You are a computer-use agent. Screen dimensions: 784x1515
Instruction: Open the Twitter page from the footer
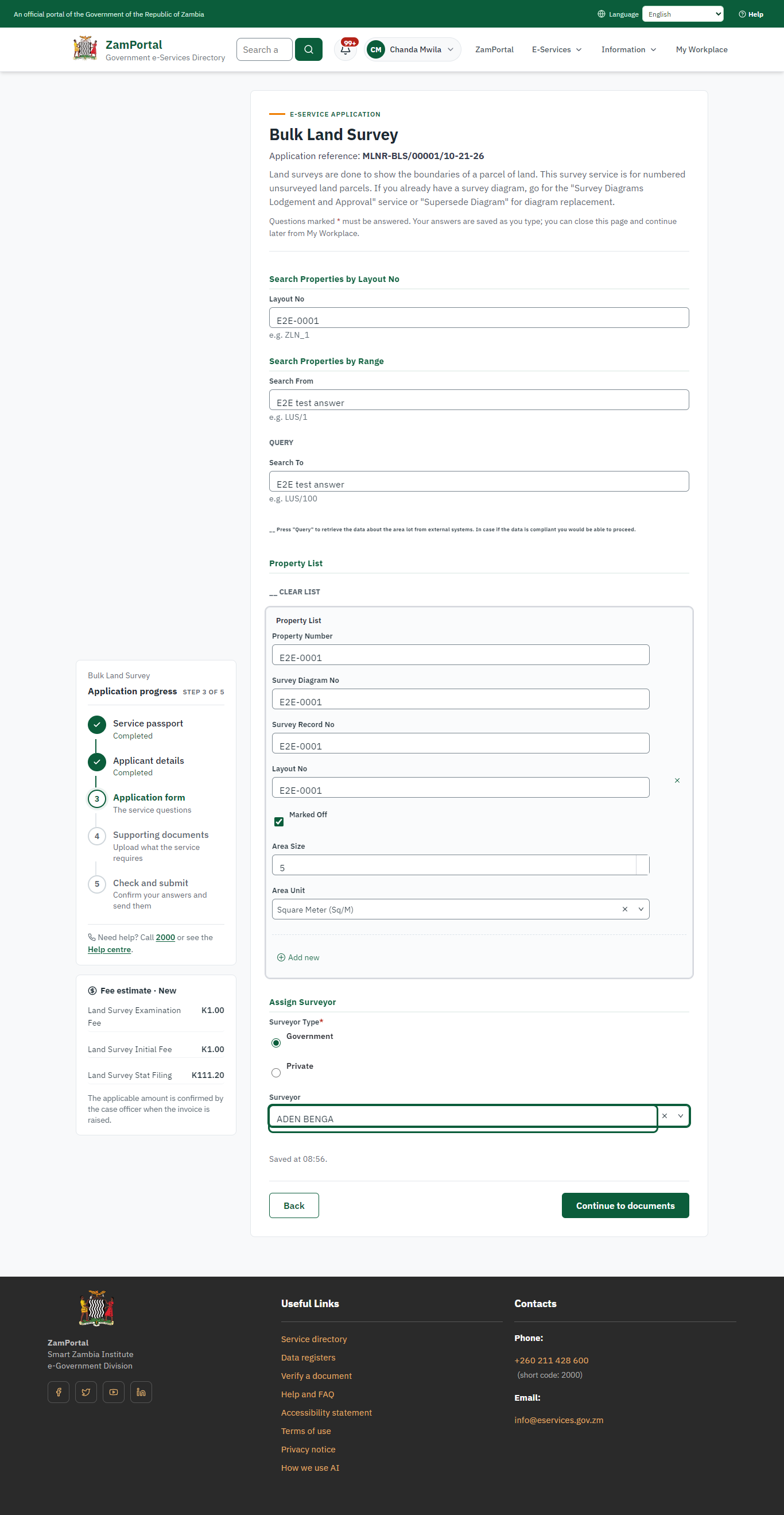coord(87,1392)
